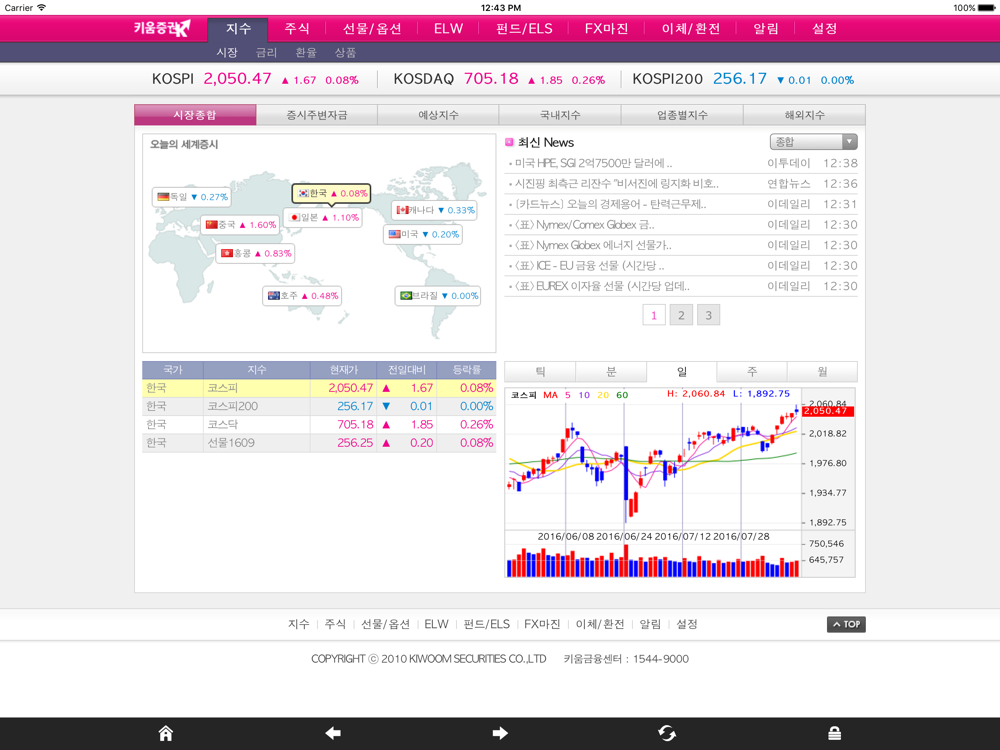Select the 코스피 row in index table
This screenshot has height=750, width=1000.
(319, 388)
